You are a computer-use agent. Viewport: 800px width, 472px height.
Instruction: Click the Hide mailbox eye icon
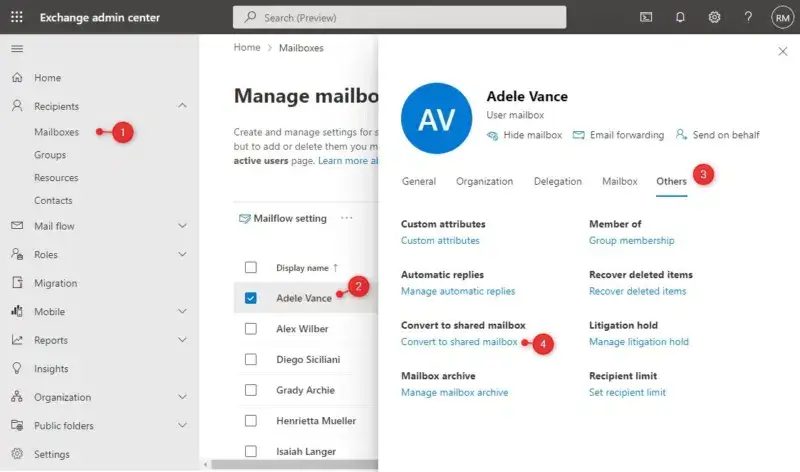click(492, 135)
